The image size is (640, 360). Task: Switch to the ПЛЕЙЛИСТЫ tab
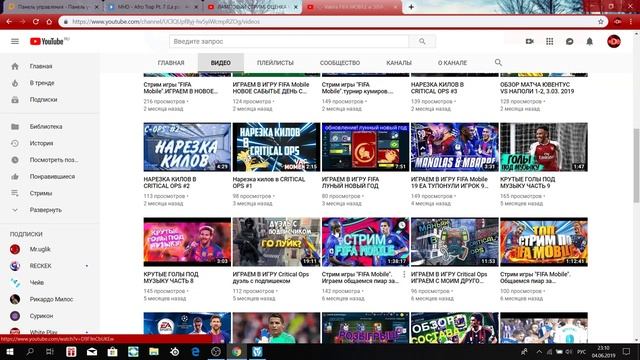276,63
